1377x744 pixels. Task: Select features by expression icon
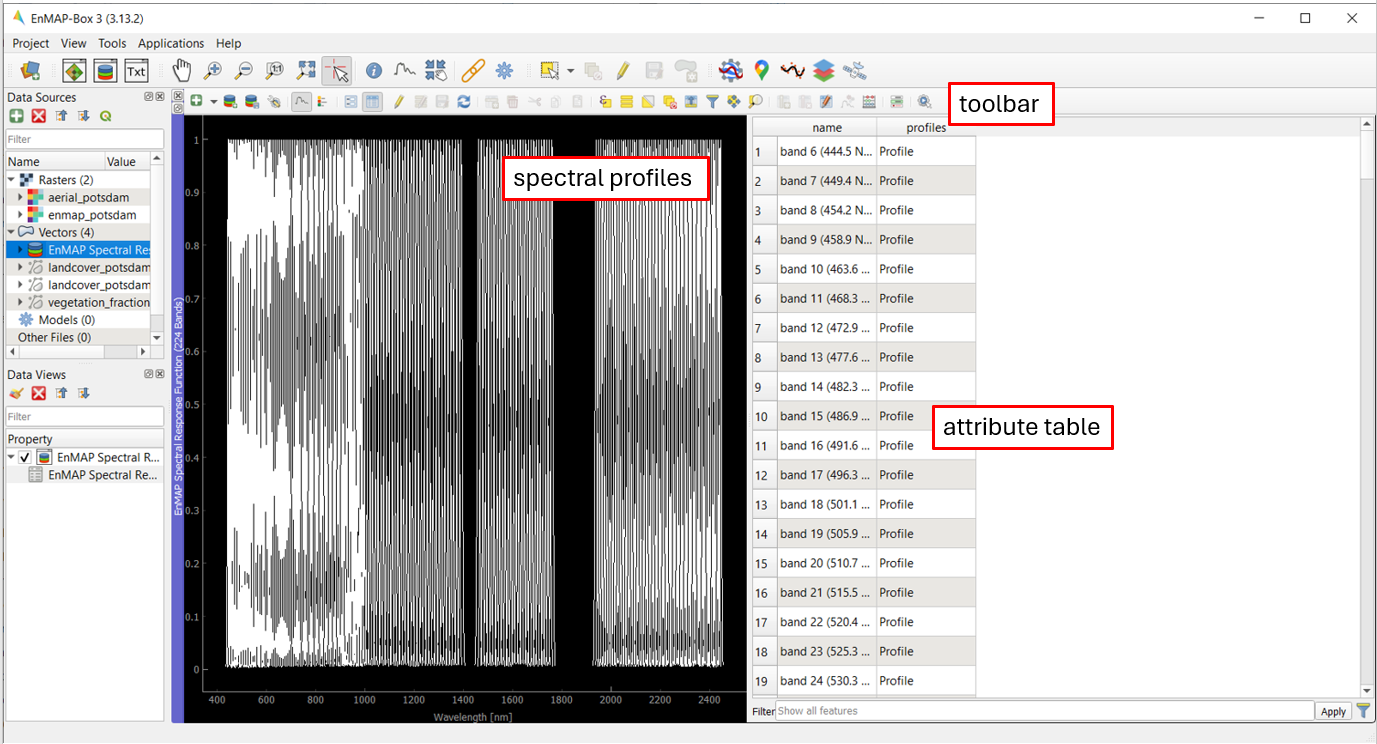(x=606, y=101)
